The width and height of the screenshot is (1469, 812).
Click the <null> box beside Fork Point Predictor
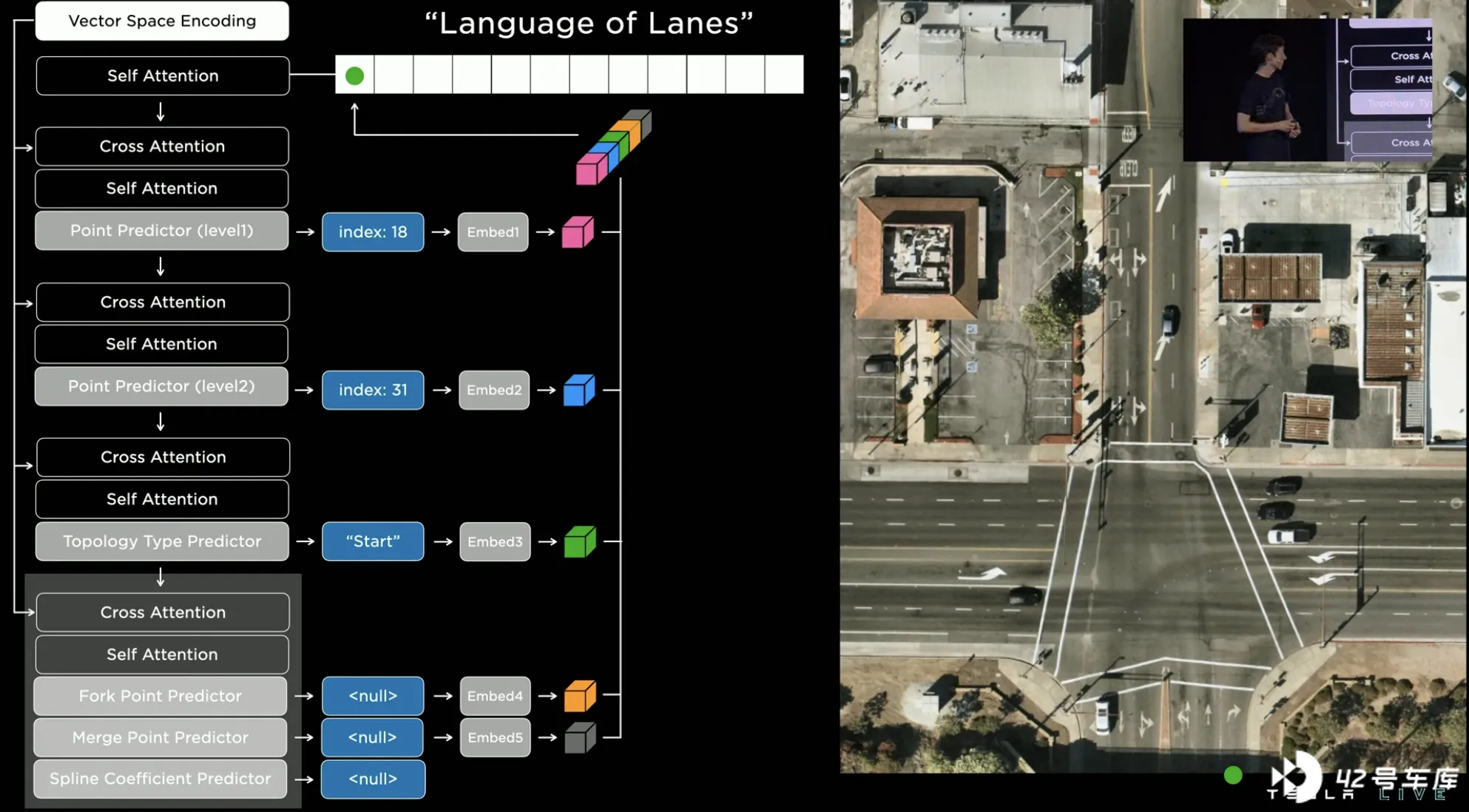pos(373,696)
